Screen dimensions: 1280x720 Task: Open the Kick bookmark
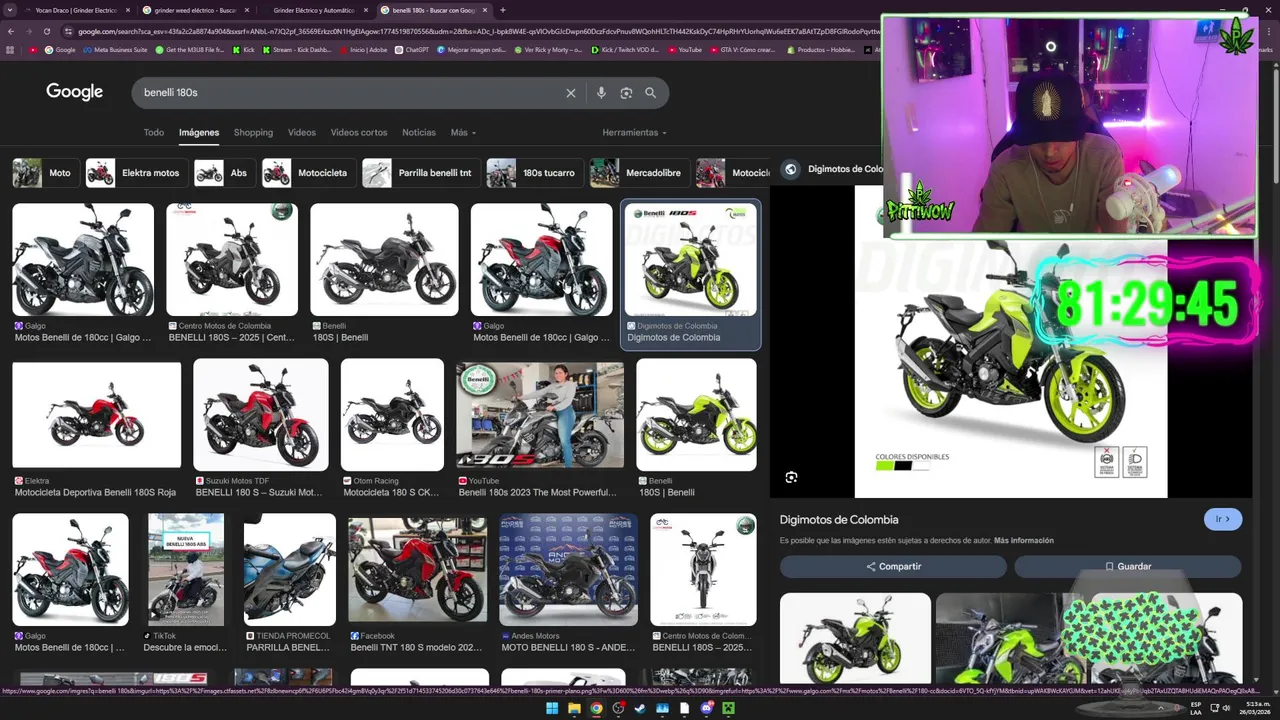pyautogui.click(x=243, y=49)
